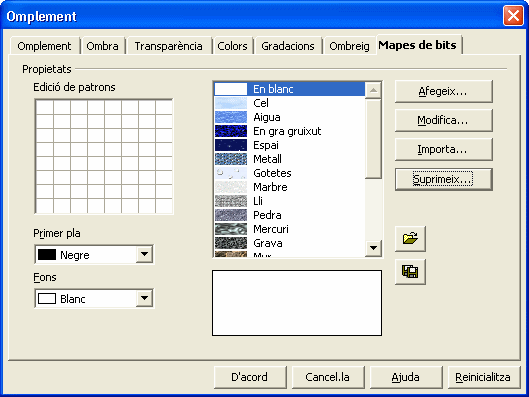This screenshot has height=397, width=529.
Task: Click the Afegeix... button
Action: click(x=444, y=91)
